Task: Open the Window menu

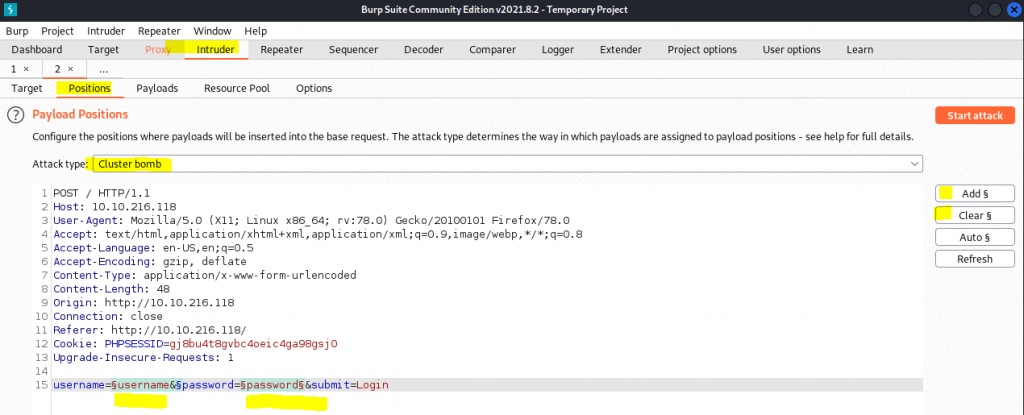Action: (x=212, y=31)
